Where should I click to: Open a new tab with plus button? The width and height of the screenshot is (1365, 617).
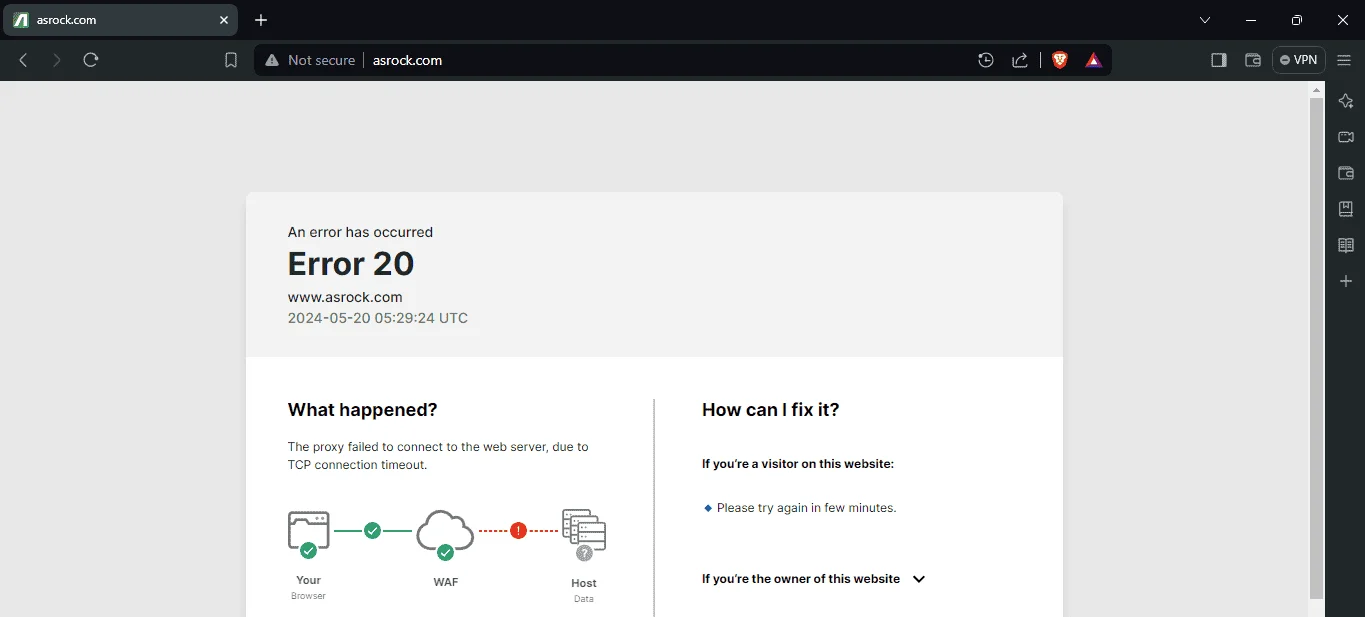261,20
